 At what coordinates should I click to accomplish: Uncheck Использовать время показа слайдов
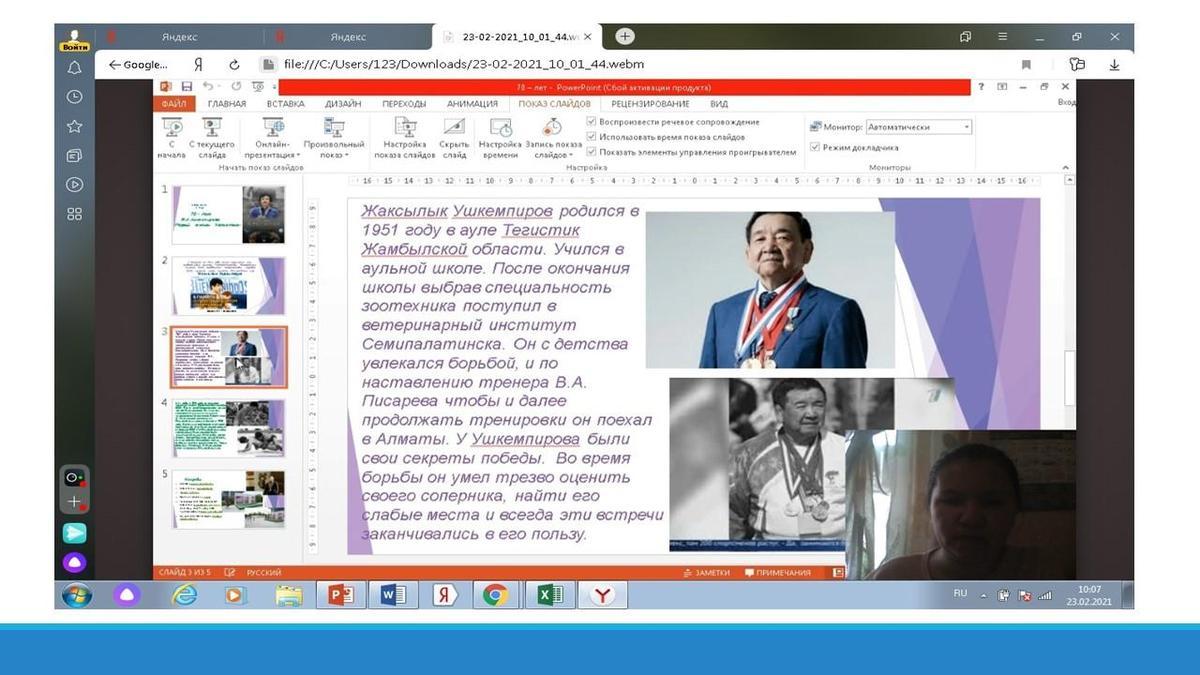click(x=592, y=137)
